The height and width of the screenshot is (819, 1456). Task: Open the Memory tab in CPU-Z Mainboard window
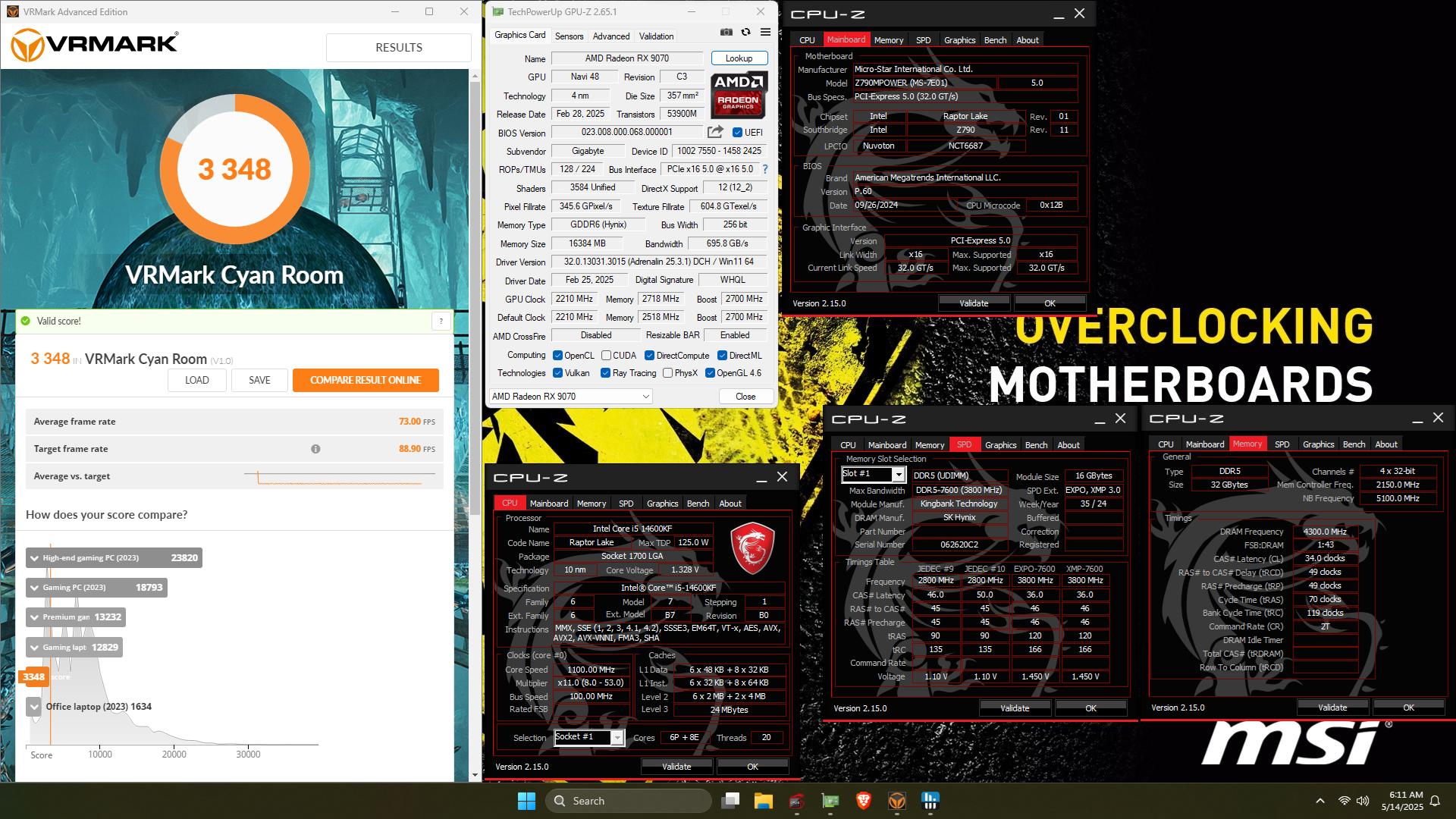tap(888, 40)
